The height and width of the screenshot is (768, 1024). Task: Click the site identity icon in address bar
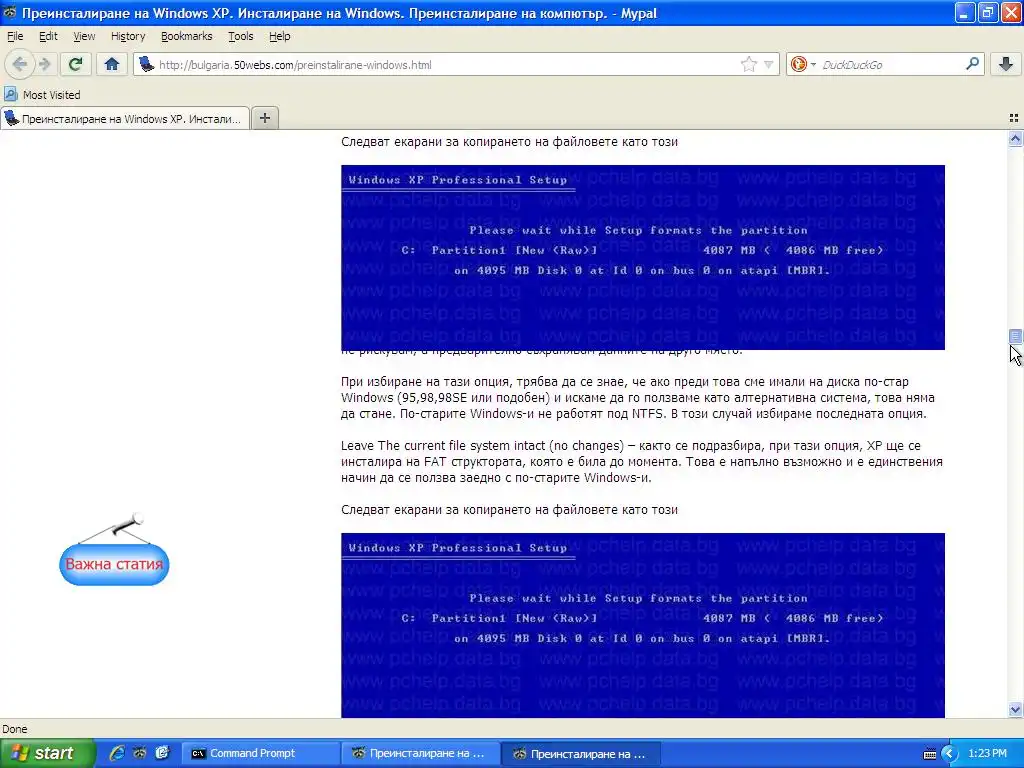click(x=146, y=64)
